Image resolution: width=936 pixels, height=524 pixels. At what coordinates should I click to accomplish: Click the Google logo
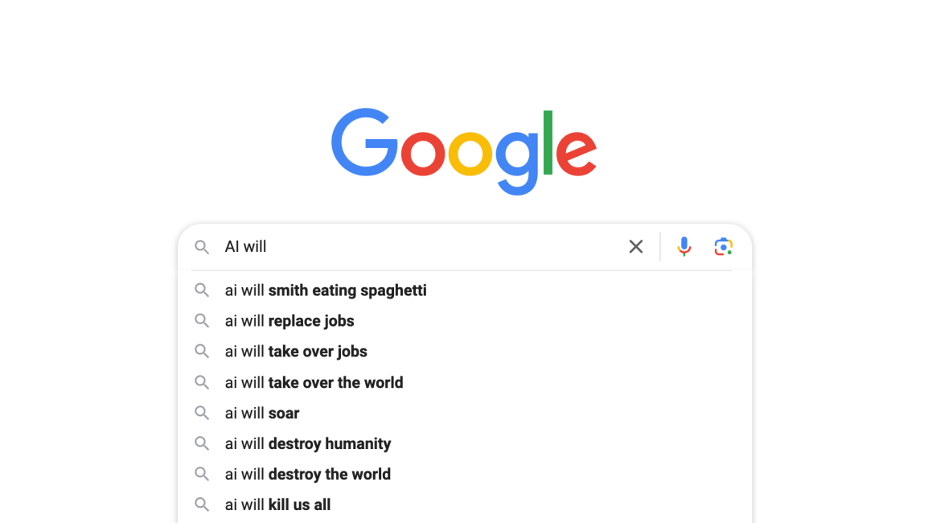click(x=464, y=151)
